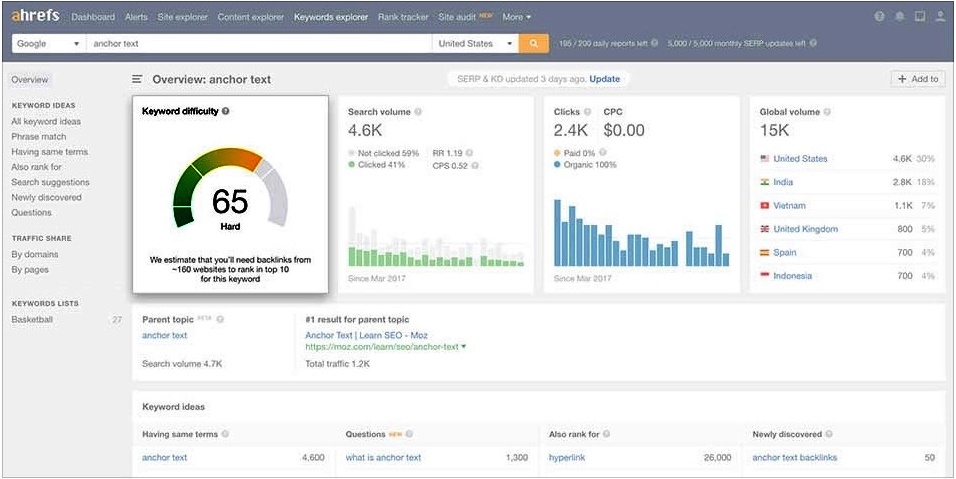Open Also rank for in sidebar
This screenshot has width=956, height=479.
[x=36, y=167]
